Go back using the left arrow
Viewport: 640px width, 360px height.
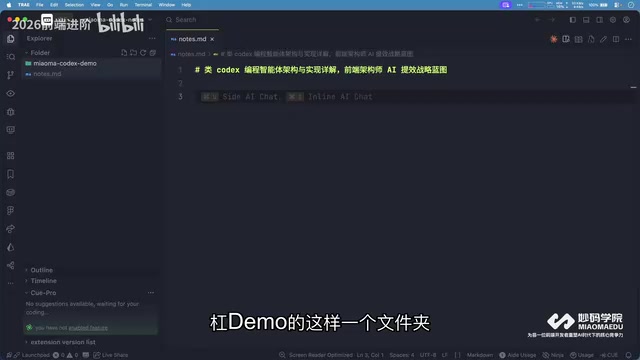(538, 20)
